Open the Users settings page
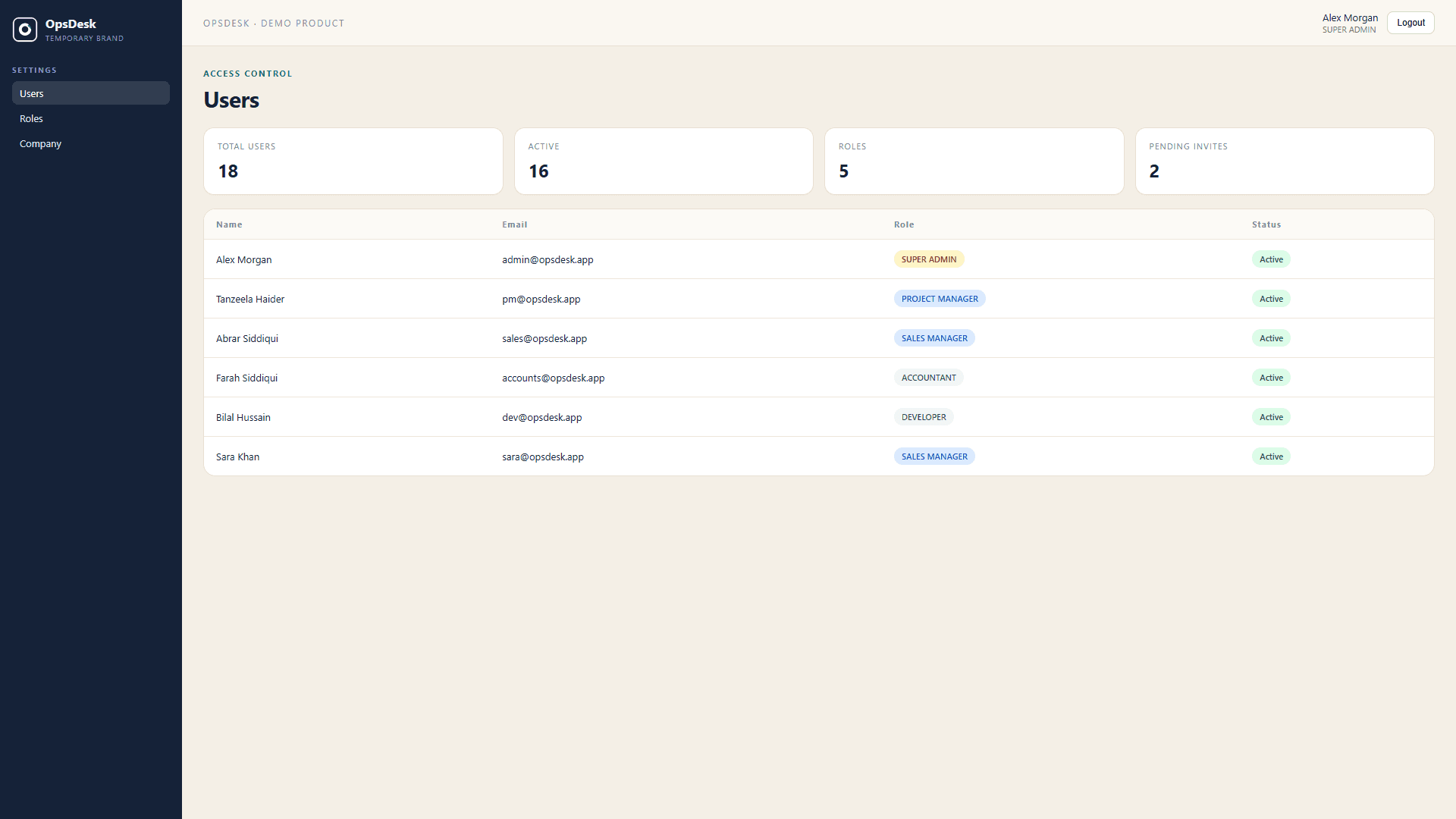This screenshot has height=819, width=1456. pos(91,93)
